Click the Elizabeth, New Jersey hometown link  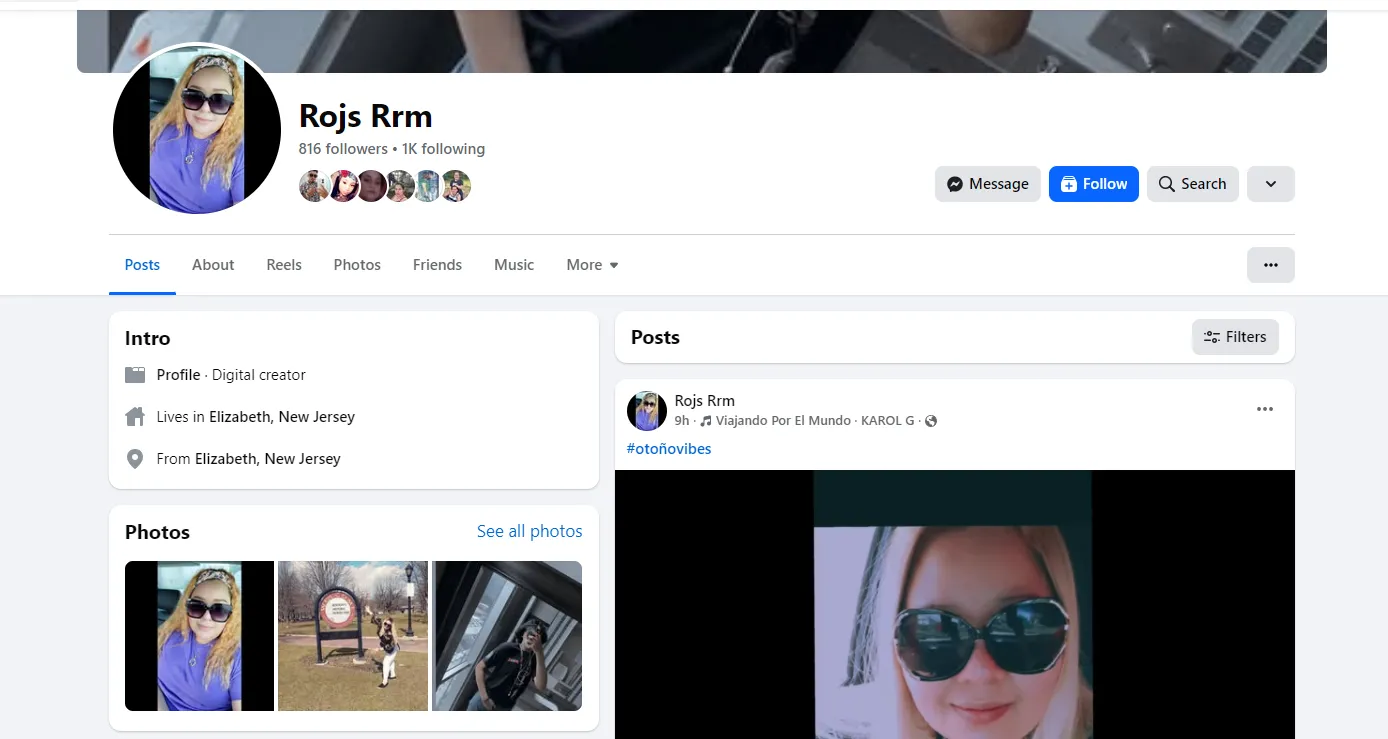pos(268,459)
